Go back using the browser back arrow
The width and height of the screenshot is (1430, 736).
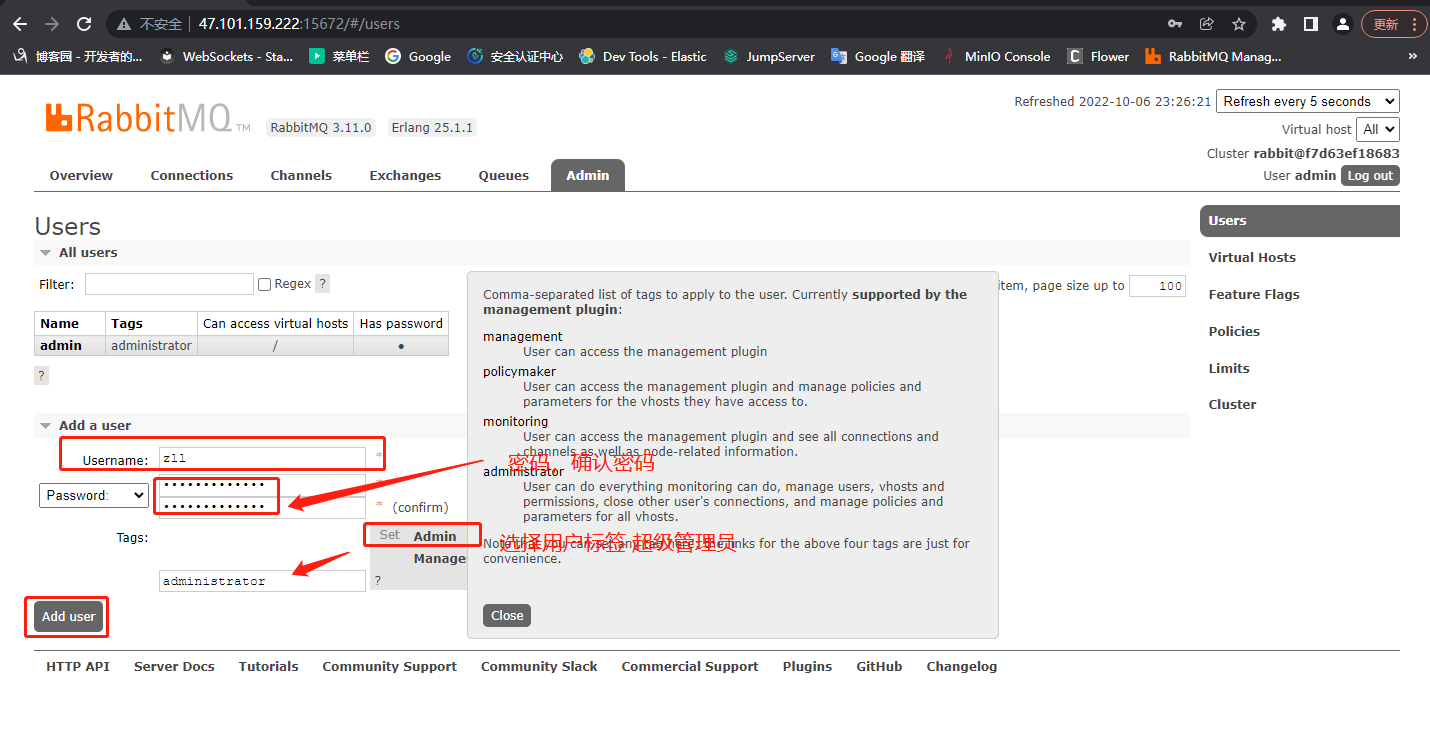coord(20,24)
